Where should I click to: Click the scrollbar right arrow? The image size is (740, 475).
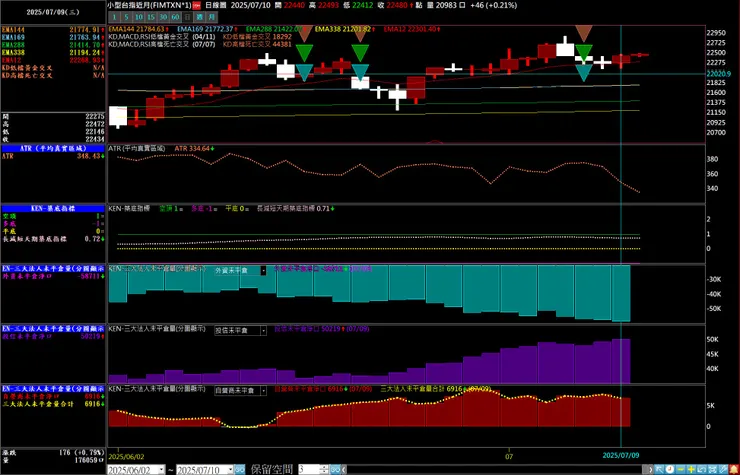coord(650,469)
